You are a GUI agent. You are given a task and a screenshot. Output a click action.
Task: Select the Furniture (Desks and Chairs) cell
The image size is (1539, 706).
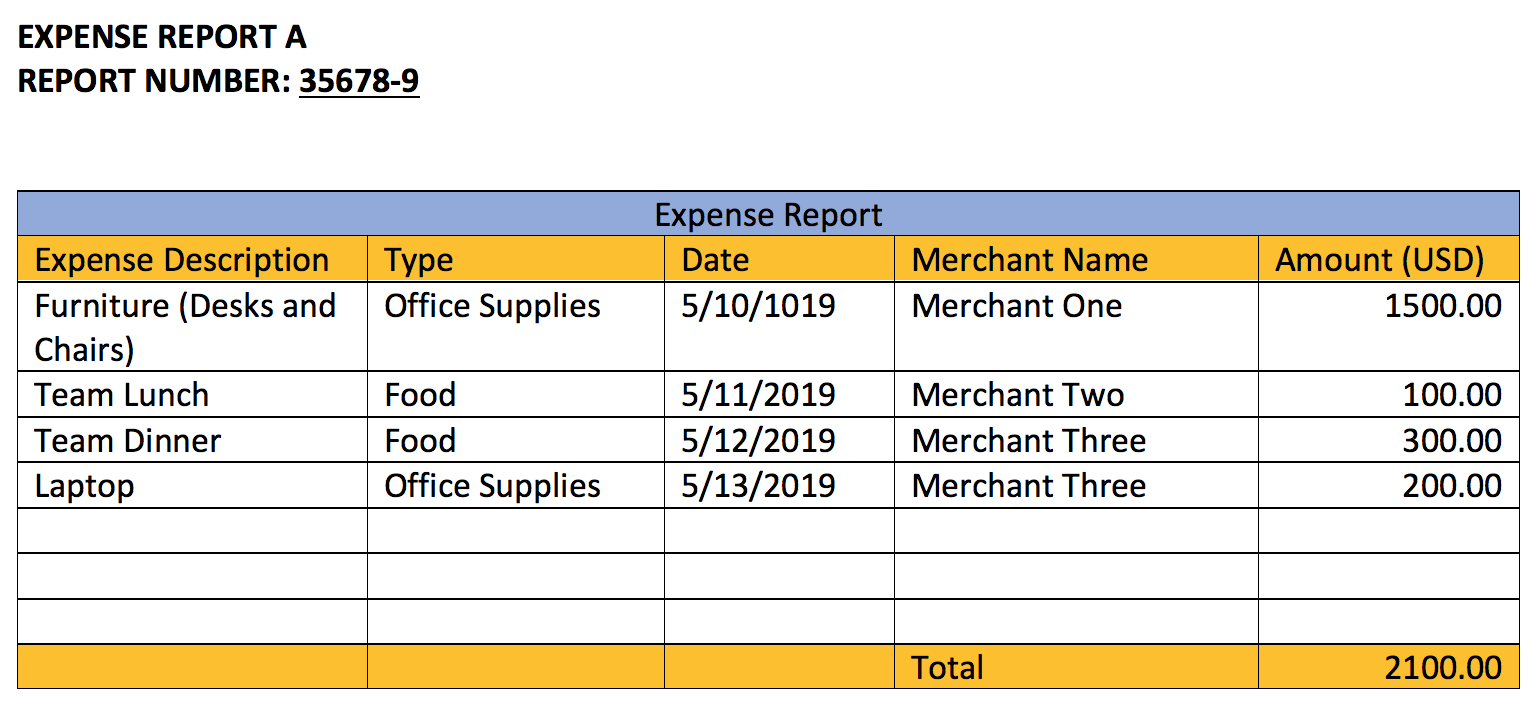tap(192, 327)
